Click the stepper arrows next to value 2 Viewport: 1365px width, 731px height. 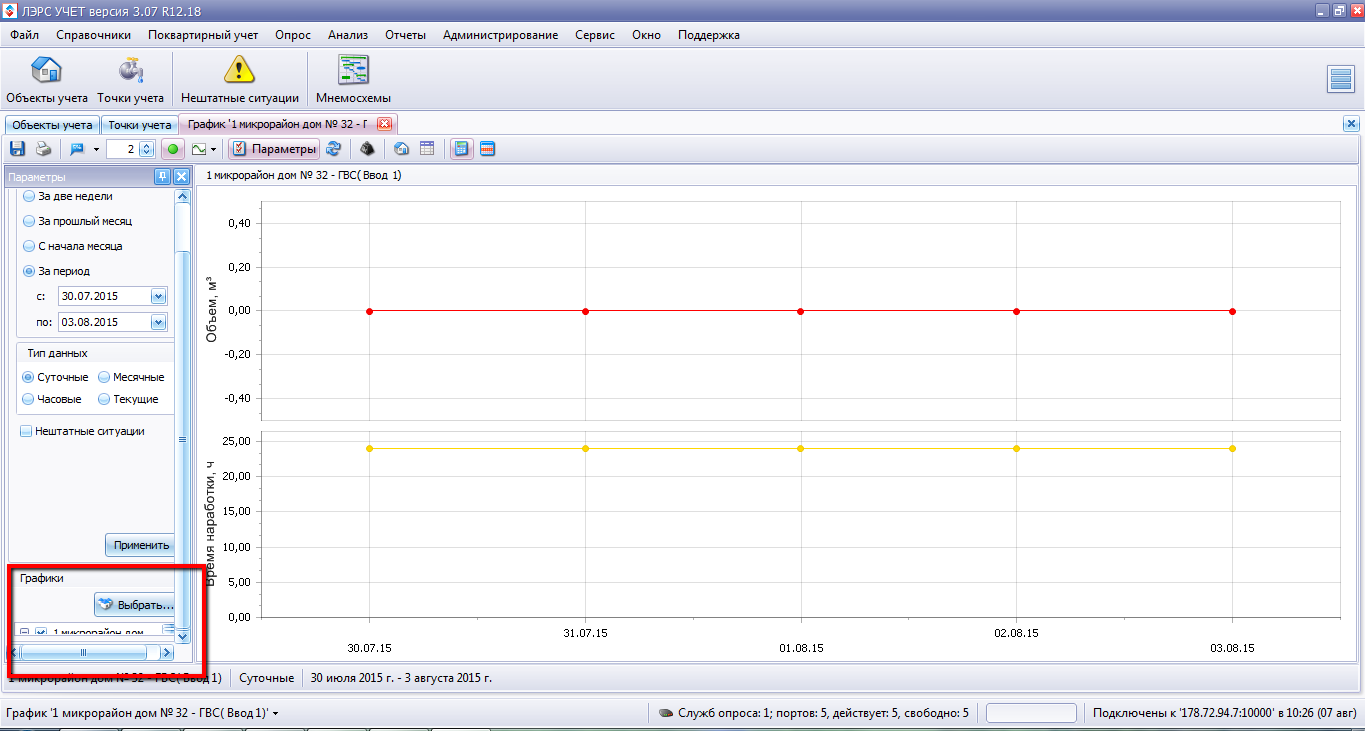click(x=146, y=149)
